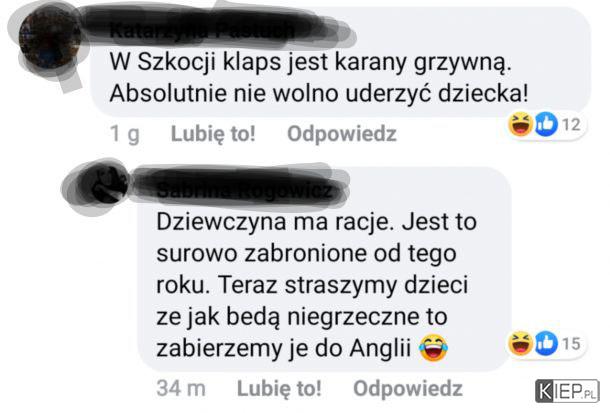Click the thumbs-up reaction on first comment
Screen dimensions: 610x413
546,124
